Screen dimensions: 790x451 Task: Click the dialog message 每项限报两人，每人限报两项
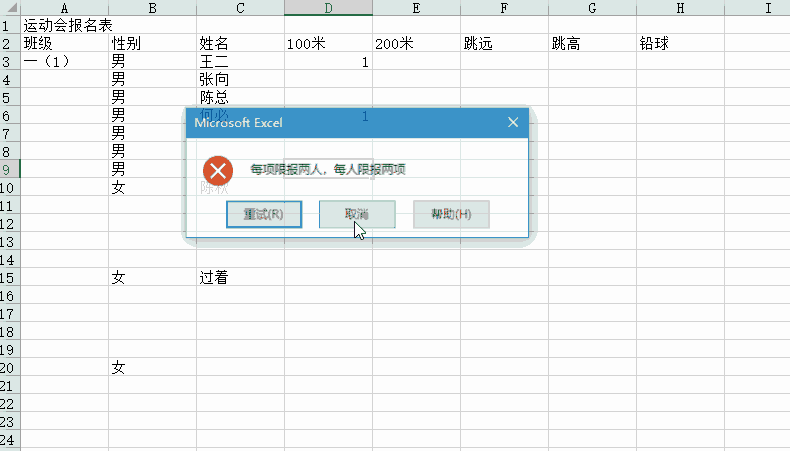point(328,169)
